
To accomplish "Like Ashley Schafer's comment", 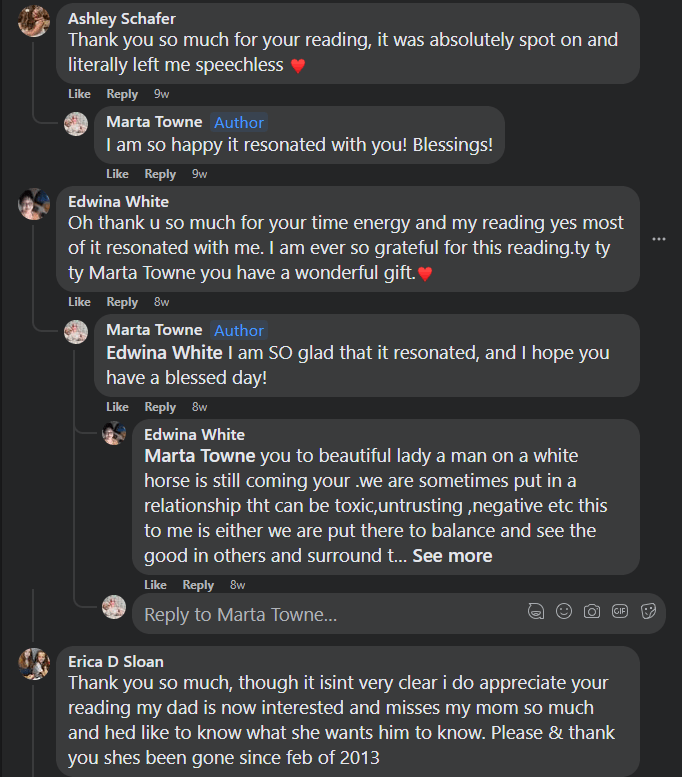I will pyautogui.click(x=79, y=94).
